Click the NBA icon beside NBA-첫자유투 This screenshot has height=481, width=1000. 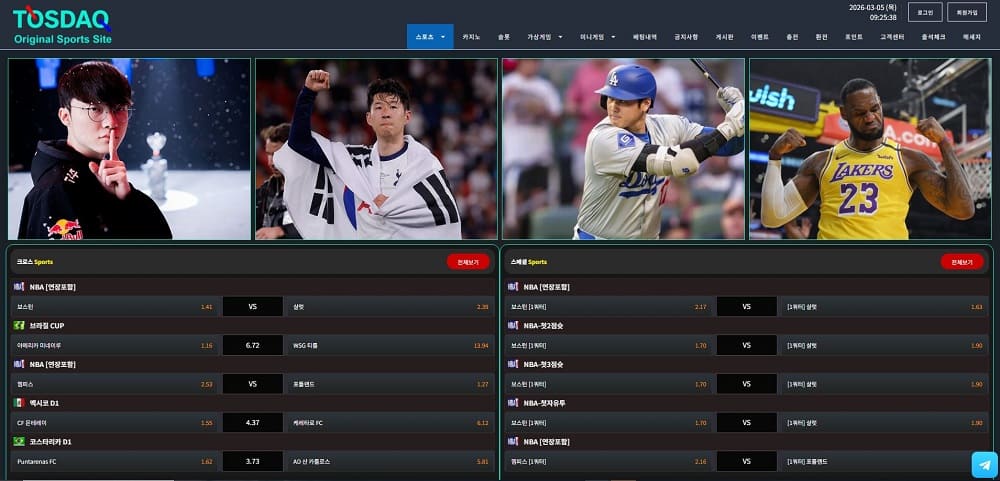click(x=513, y=403)
